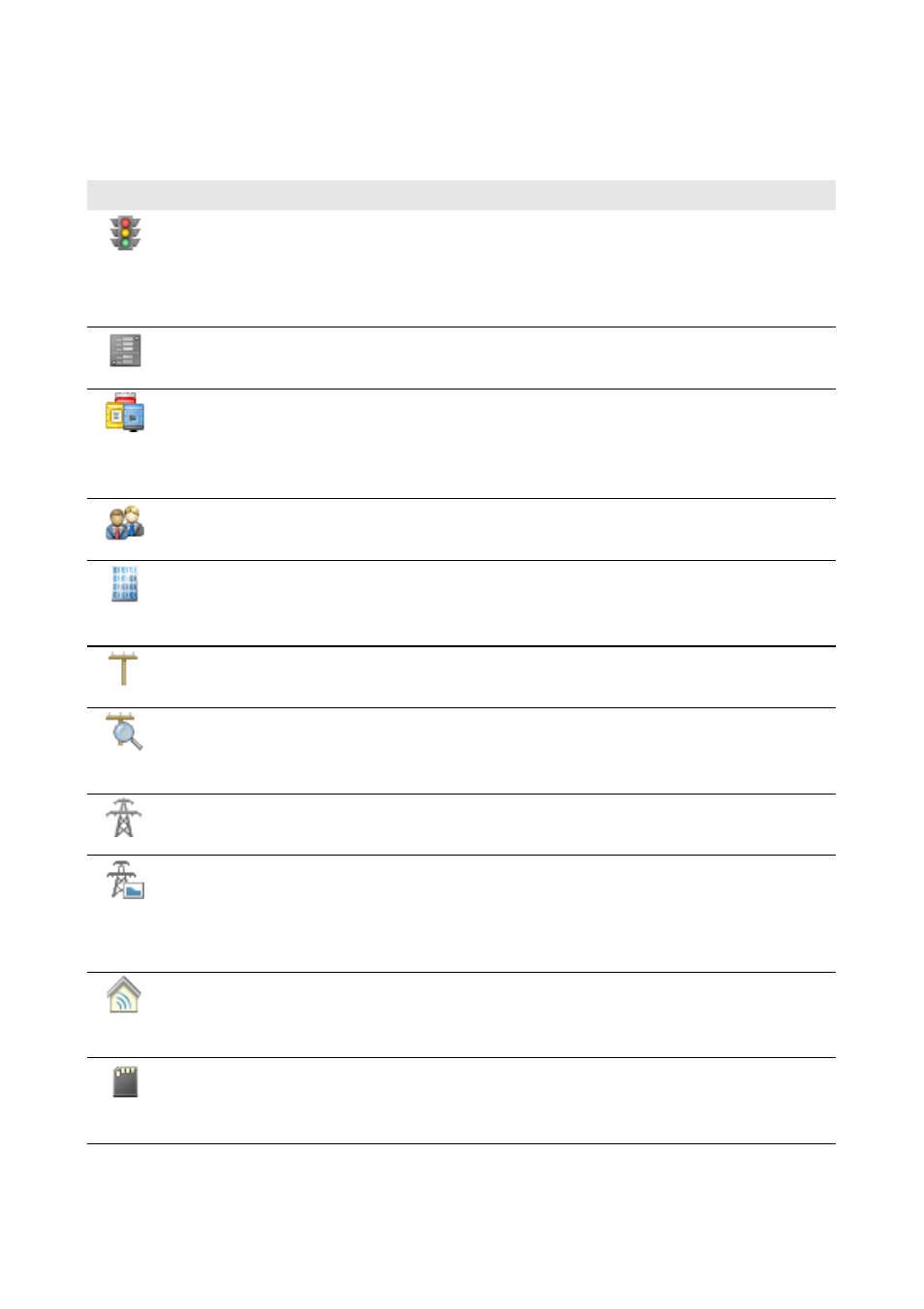Click the black memory card icon
The width and height of the screenshot is (924, 1309).
[125, 1081]
